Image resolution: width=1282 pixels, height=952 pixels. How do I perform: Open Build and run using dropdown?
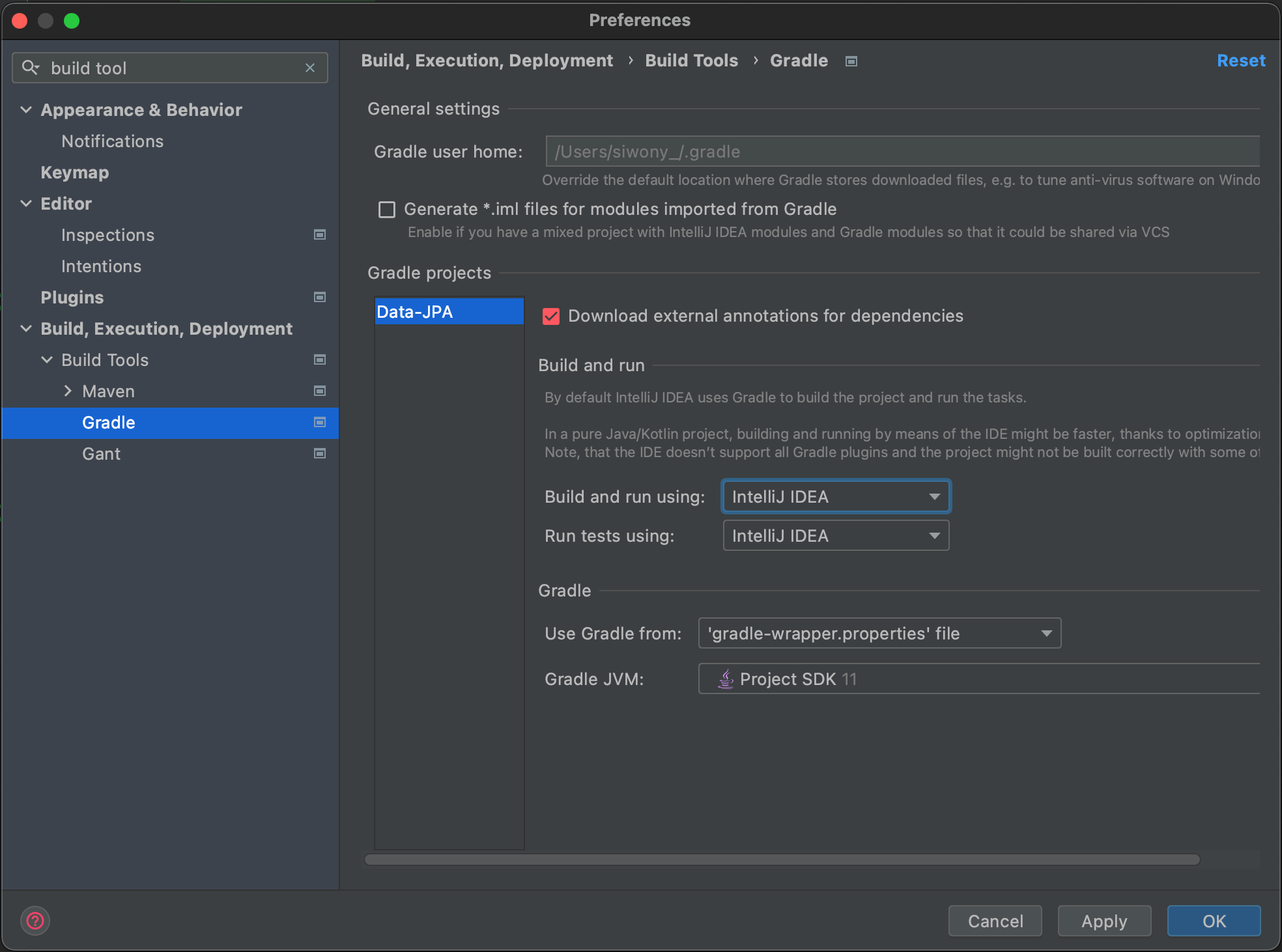pos(836,497)
